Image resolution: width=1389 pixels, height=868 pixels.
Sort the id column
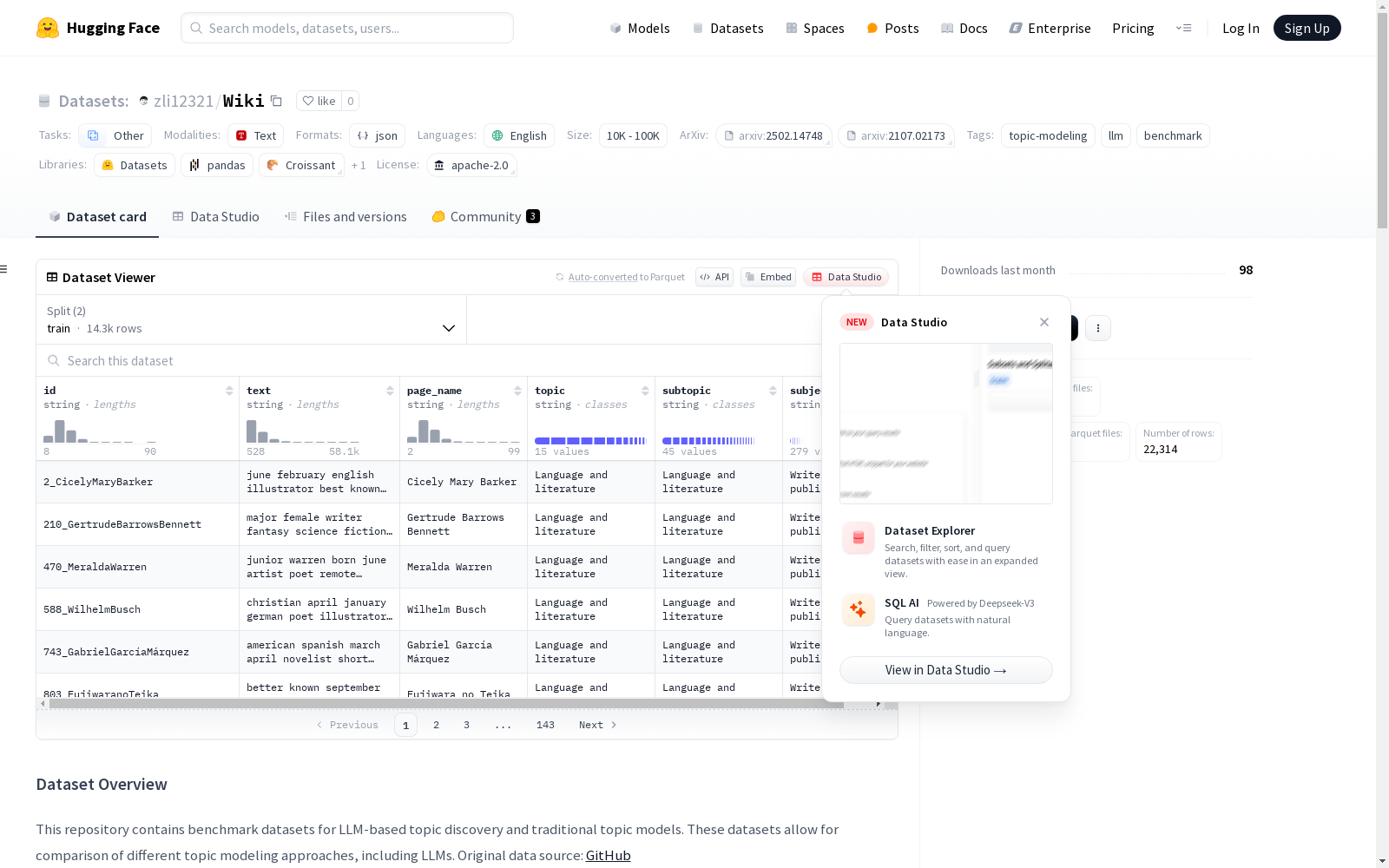tap(229, 391)
